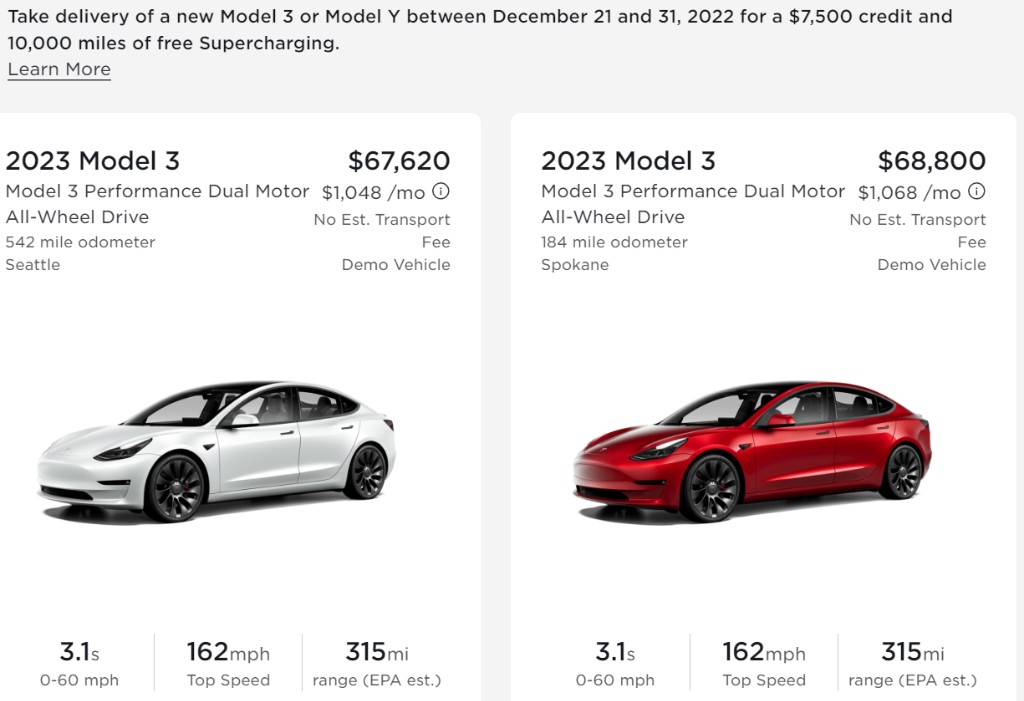Click the $67,620 price
This screenshot has width=1024, height=701.
tap(399, 161)
